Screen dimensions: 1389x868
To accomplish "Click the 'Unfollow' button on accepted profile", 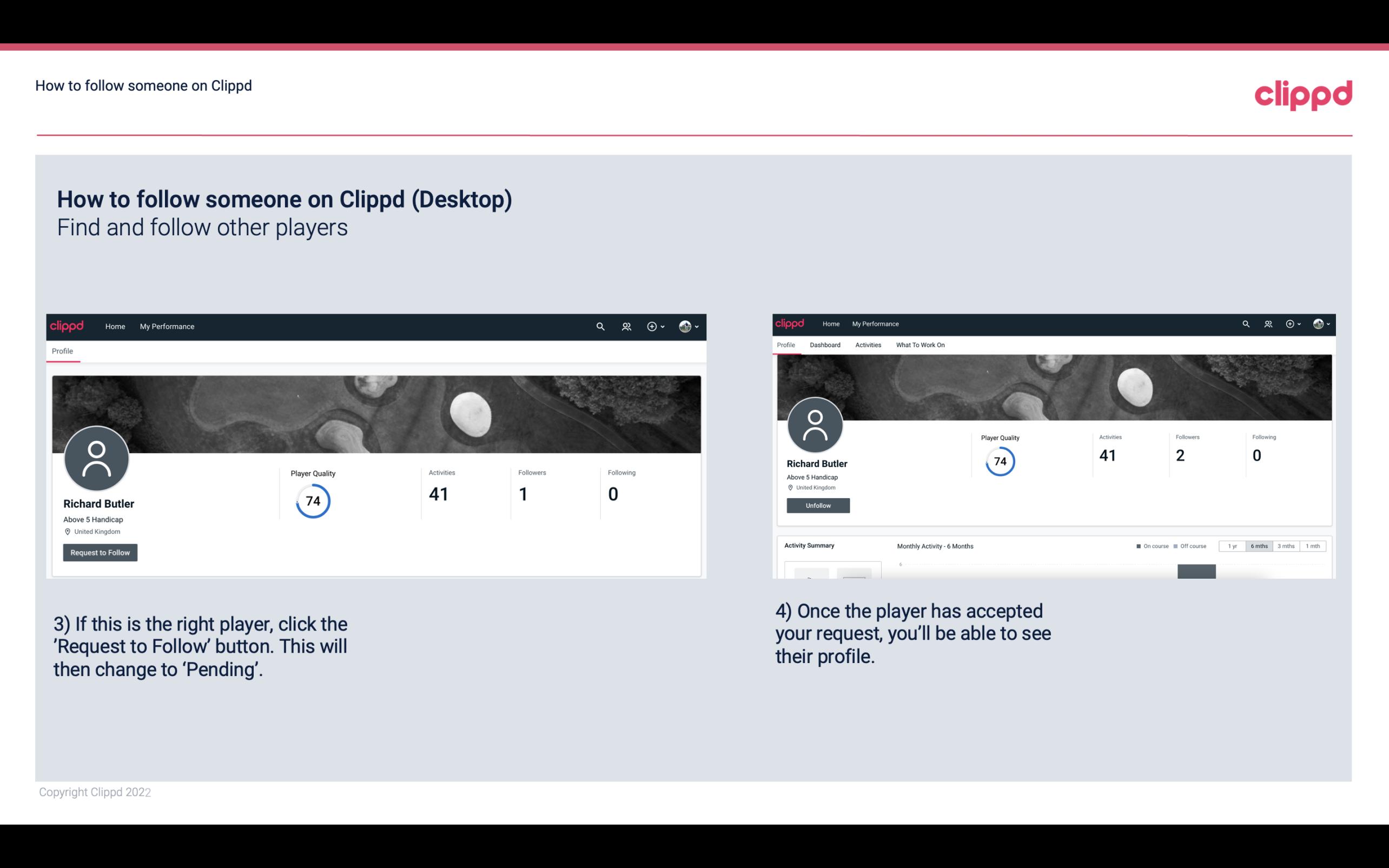I will coord(817,505).
